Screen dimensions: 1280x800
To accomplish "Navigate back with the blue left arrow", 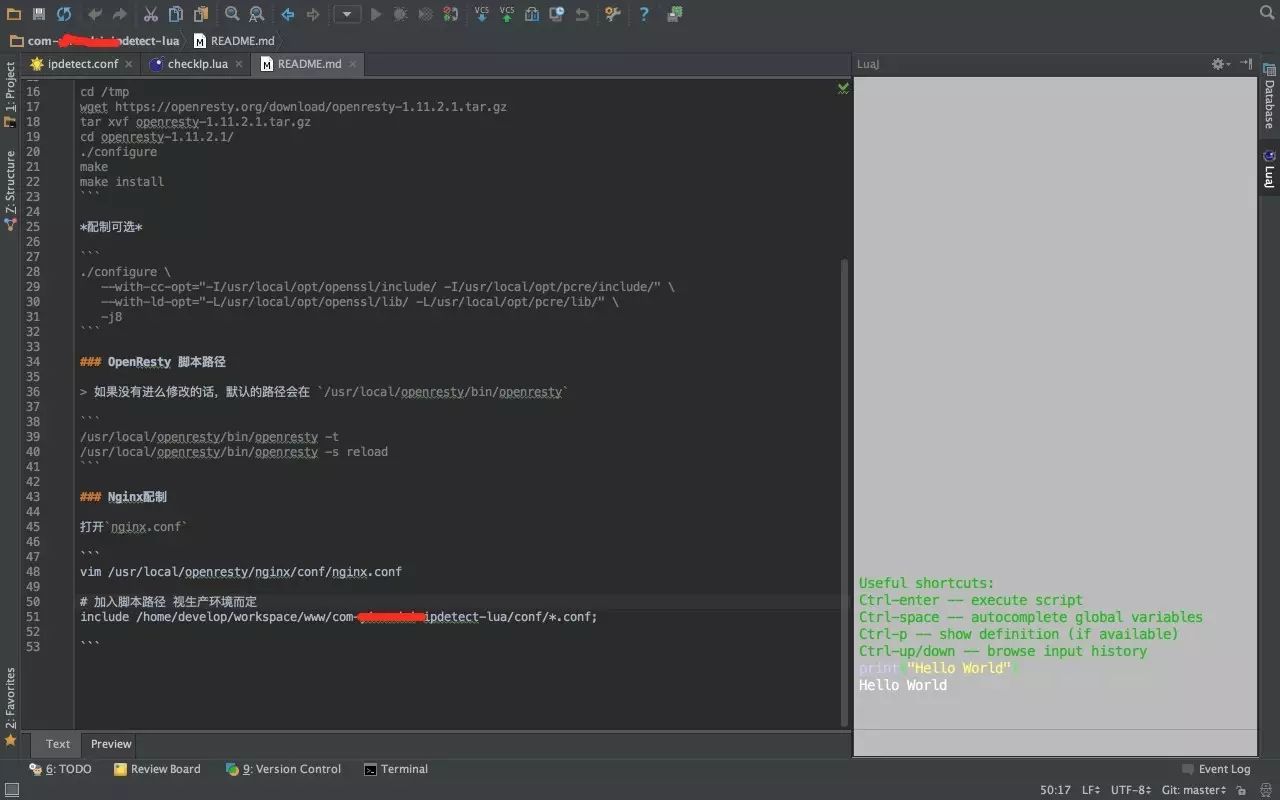I will (x=288, y=14).
